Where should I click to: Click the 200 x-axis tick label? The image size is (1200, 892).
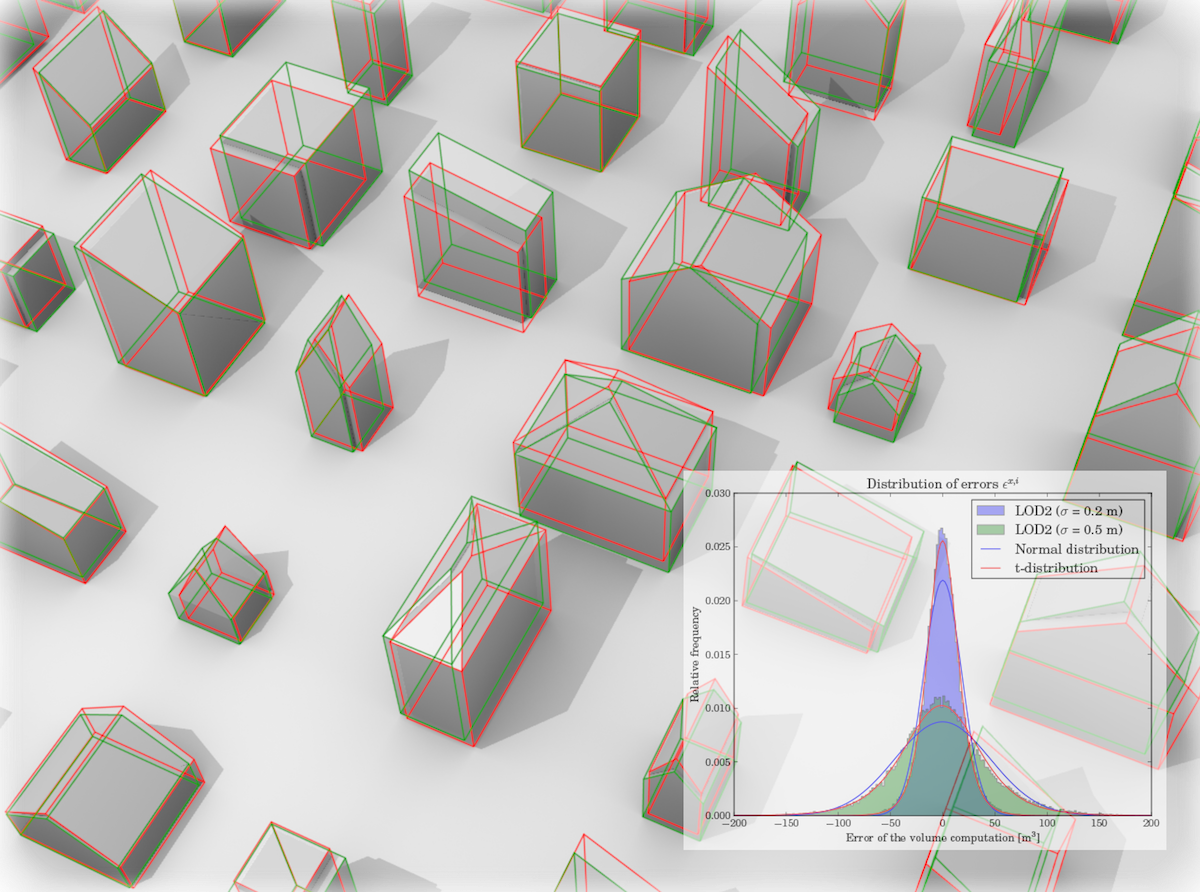(x=1150, y=825)
